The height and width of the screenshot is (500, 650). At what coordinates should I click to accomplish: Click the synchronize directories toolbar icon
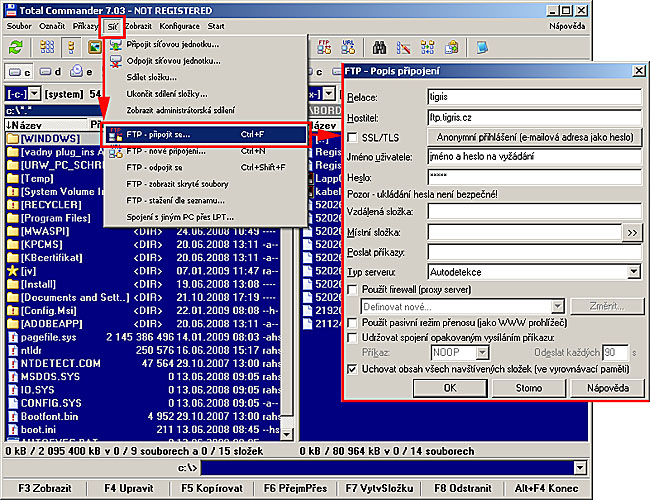(x=427, y=47)
